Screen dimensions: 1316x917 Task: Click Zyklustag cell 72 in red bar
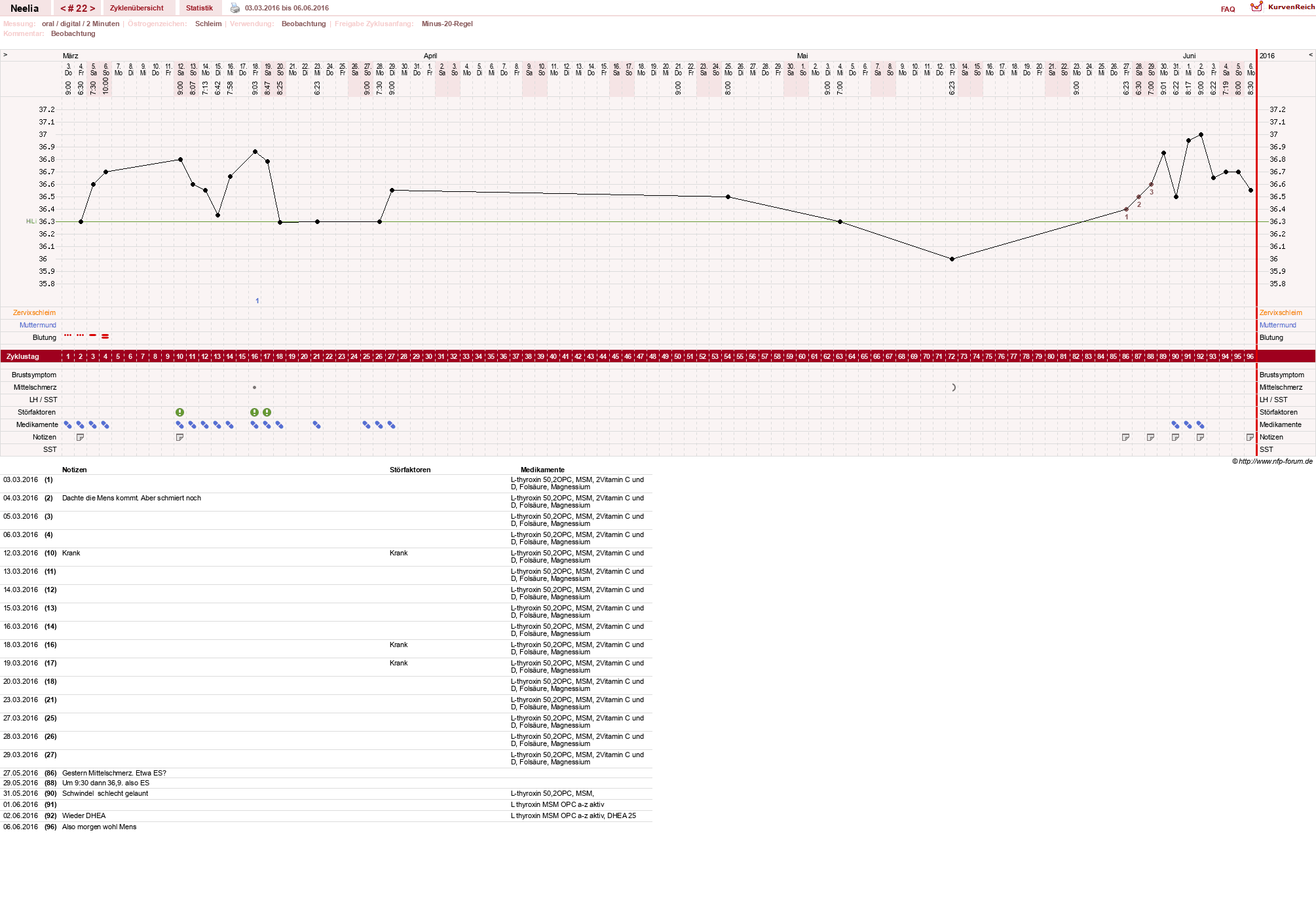(951, 356)
